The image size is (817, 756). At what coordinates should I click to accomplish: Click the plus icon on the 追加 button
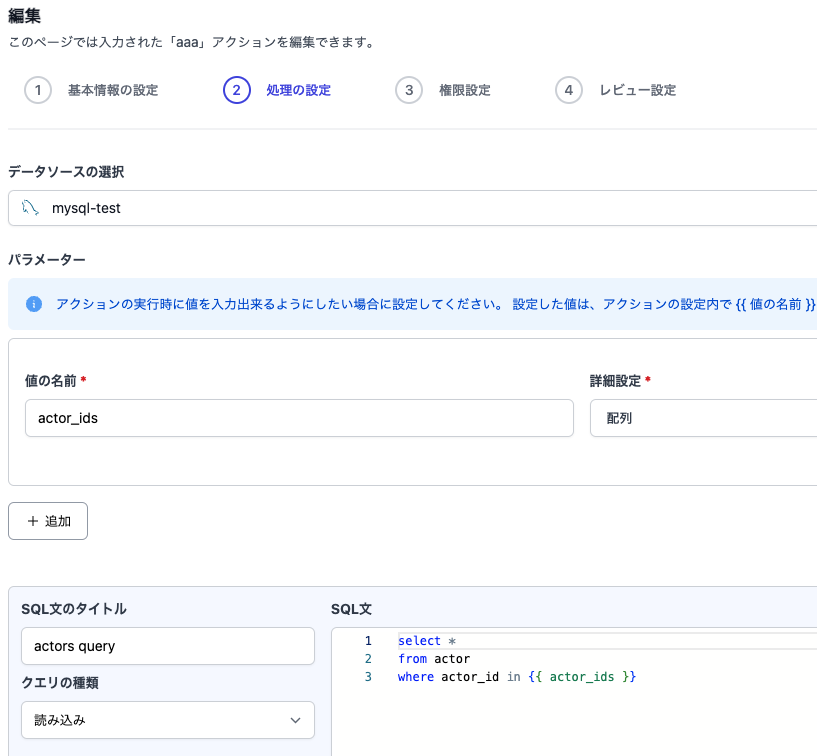(x=33, y=521)
